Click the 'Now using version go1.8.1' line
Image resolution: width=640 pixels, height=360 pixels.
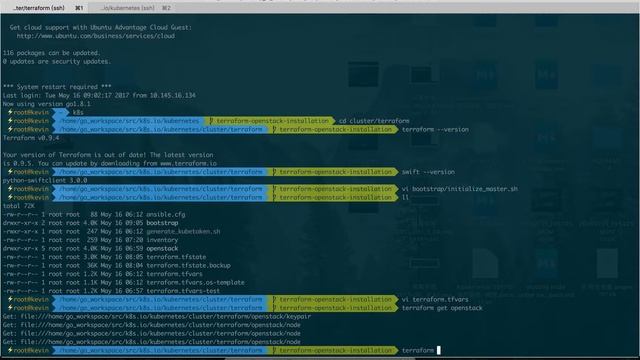[x=47, y=104]
